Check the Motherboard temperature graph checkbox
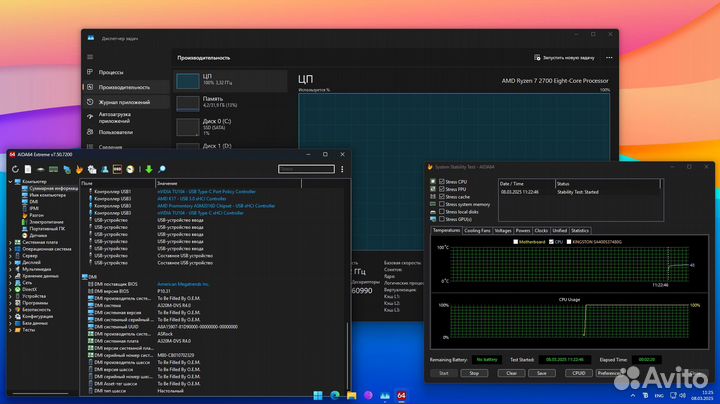Screen dimensions: 720x404 (516, 241)
